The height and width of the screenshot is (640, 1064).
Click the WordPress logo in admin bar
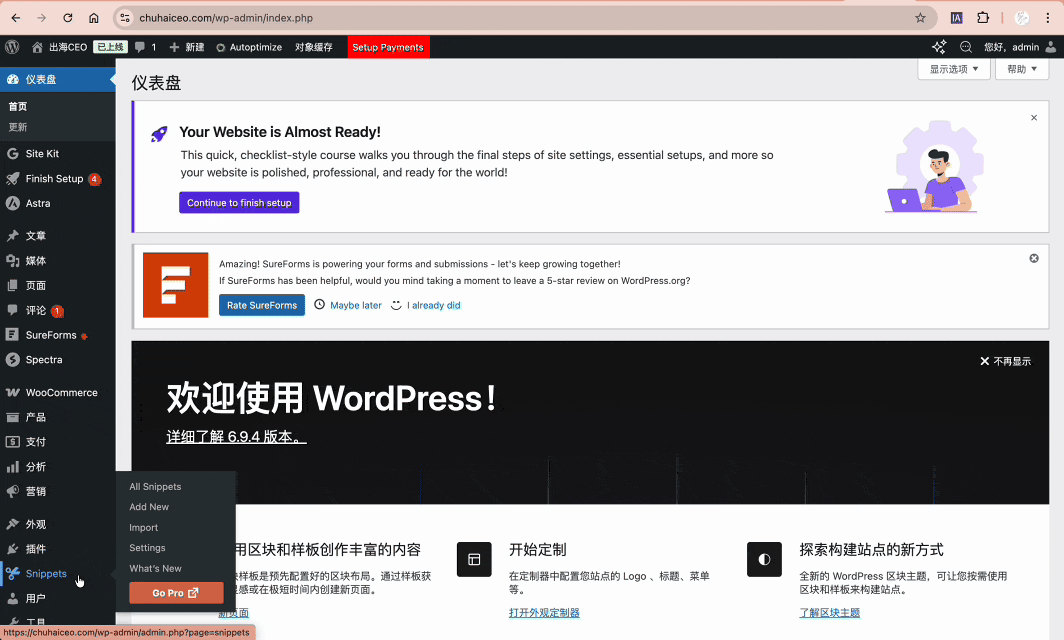coord(12,47)
